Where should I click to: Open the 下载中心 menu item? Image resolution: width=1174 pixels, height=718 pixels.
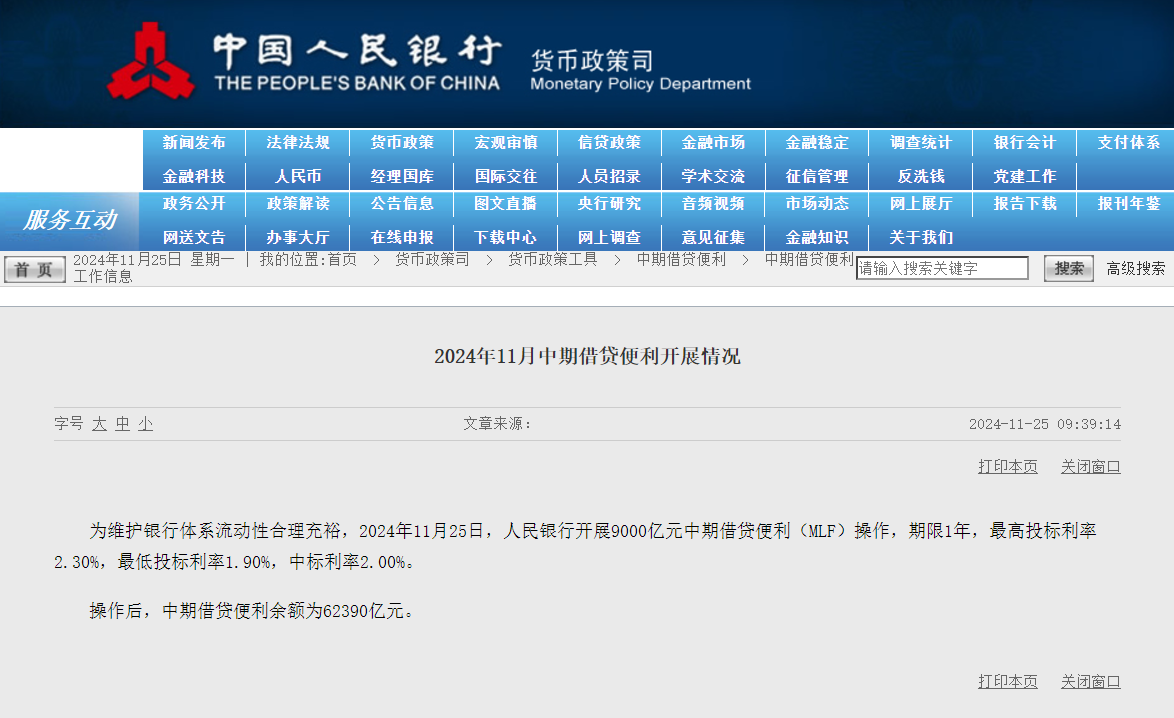click(x=505, y=237)
